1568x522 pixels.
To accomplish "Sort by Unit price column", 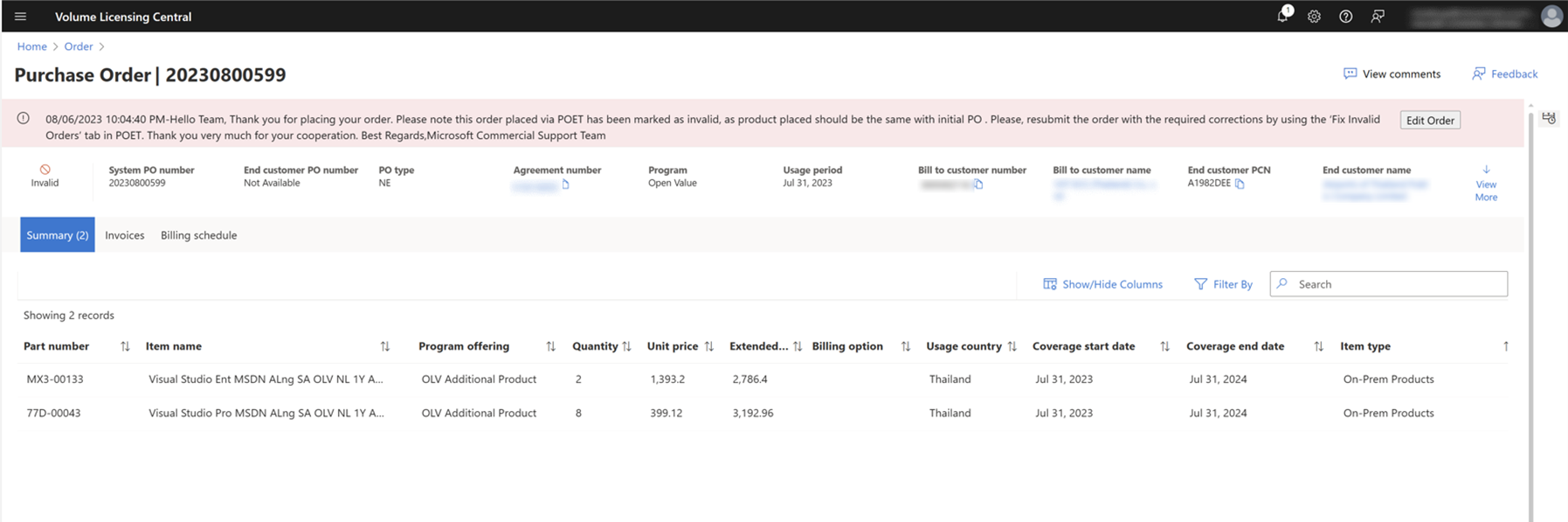I will [x=709, y=347].
